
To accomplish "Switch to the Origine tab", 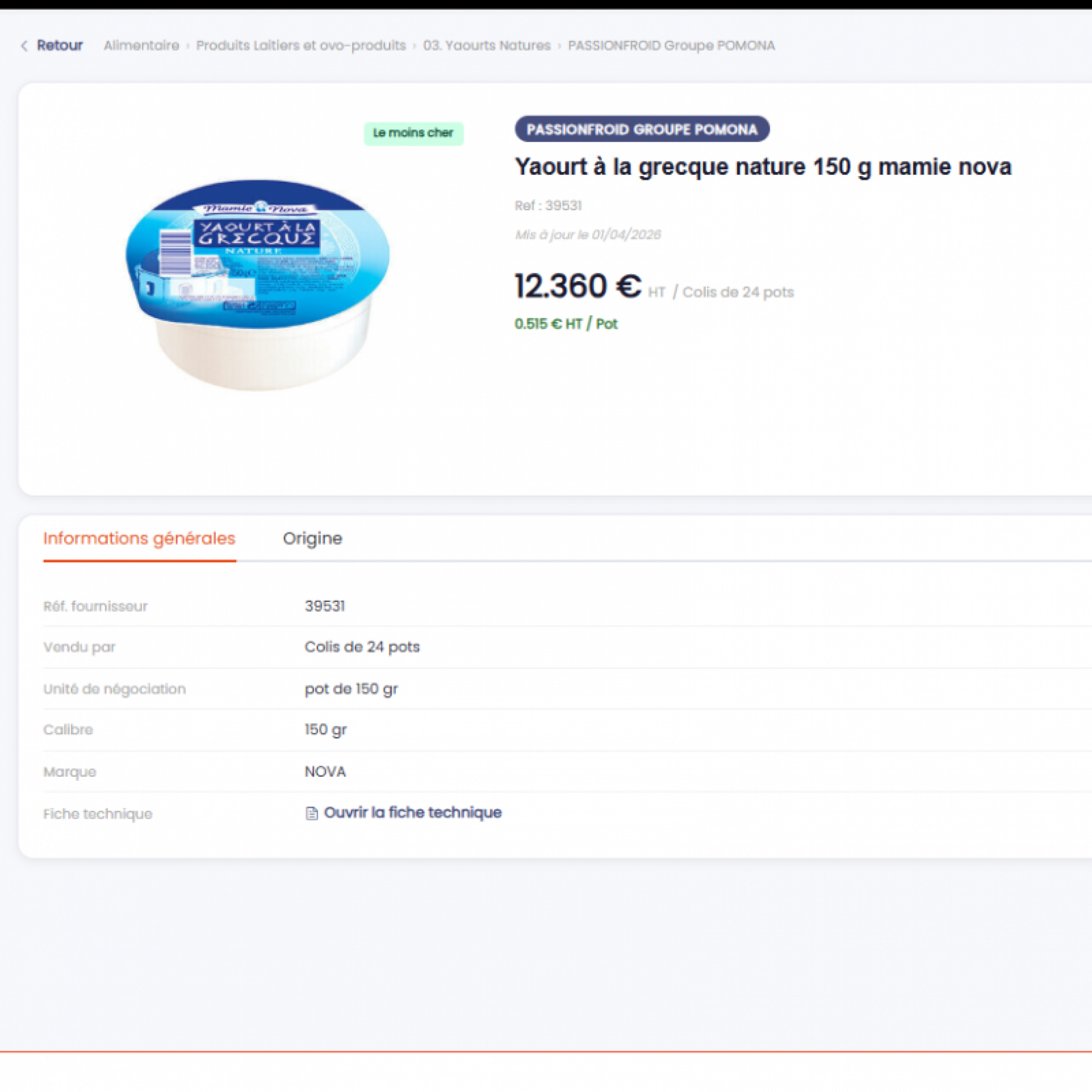I will 312,538.
